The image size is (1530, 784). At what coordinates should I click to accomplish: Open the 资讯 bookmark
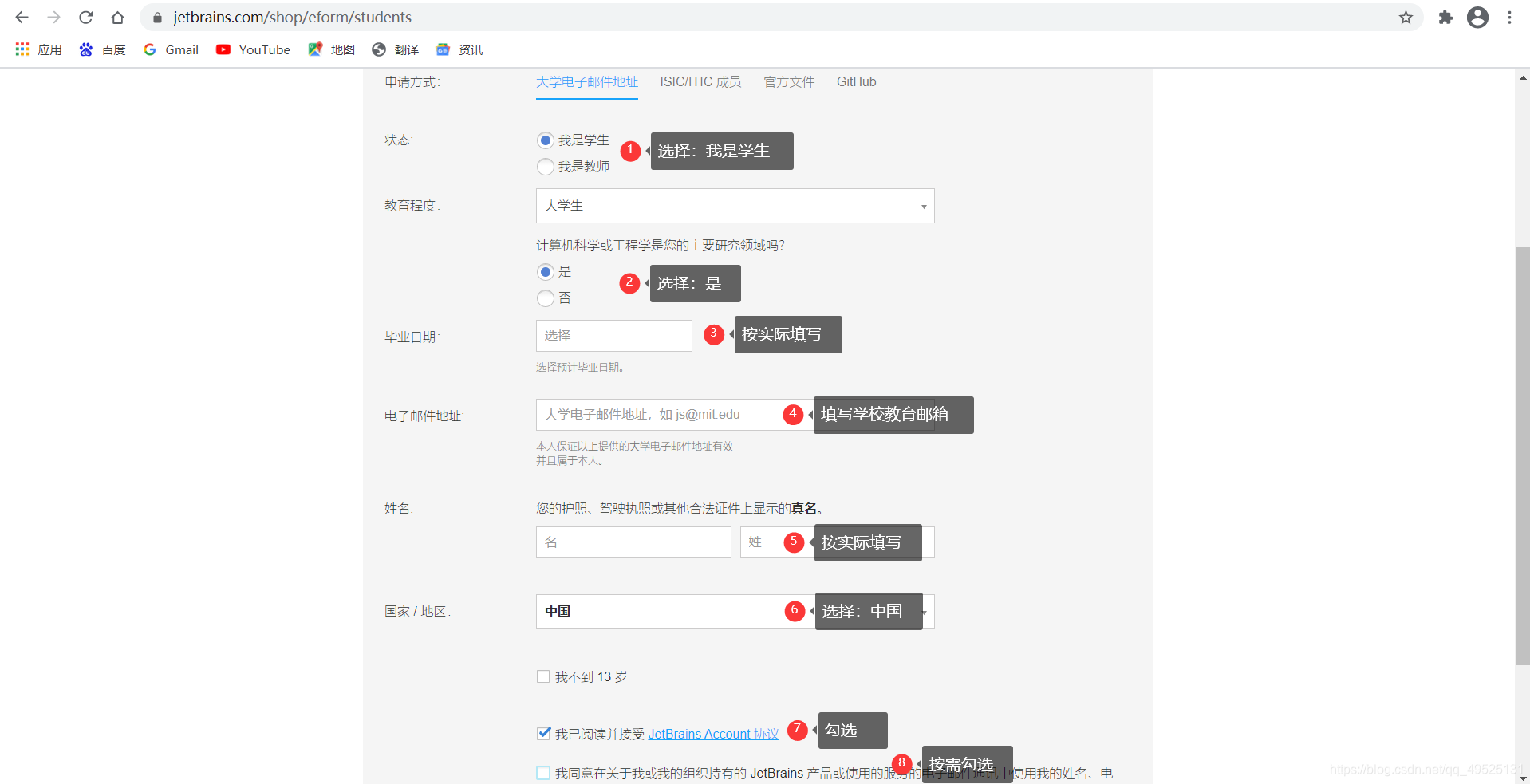pos(458,49)
